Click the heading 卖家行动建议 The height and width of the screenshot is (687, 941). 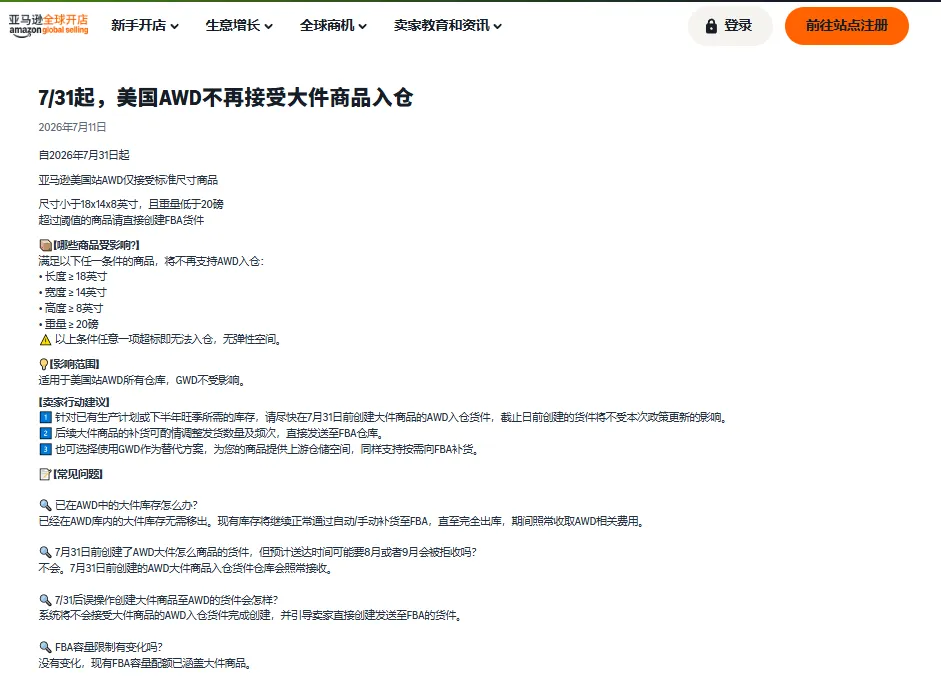(74, 402)
